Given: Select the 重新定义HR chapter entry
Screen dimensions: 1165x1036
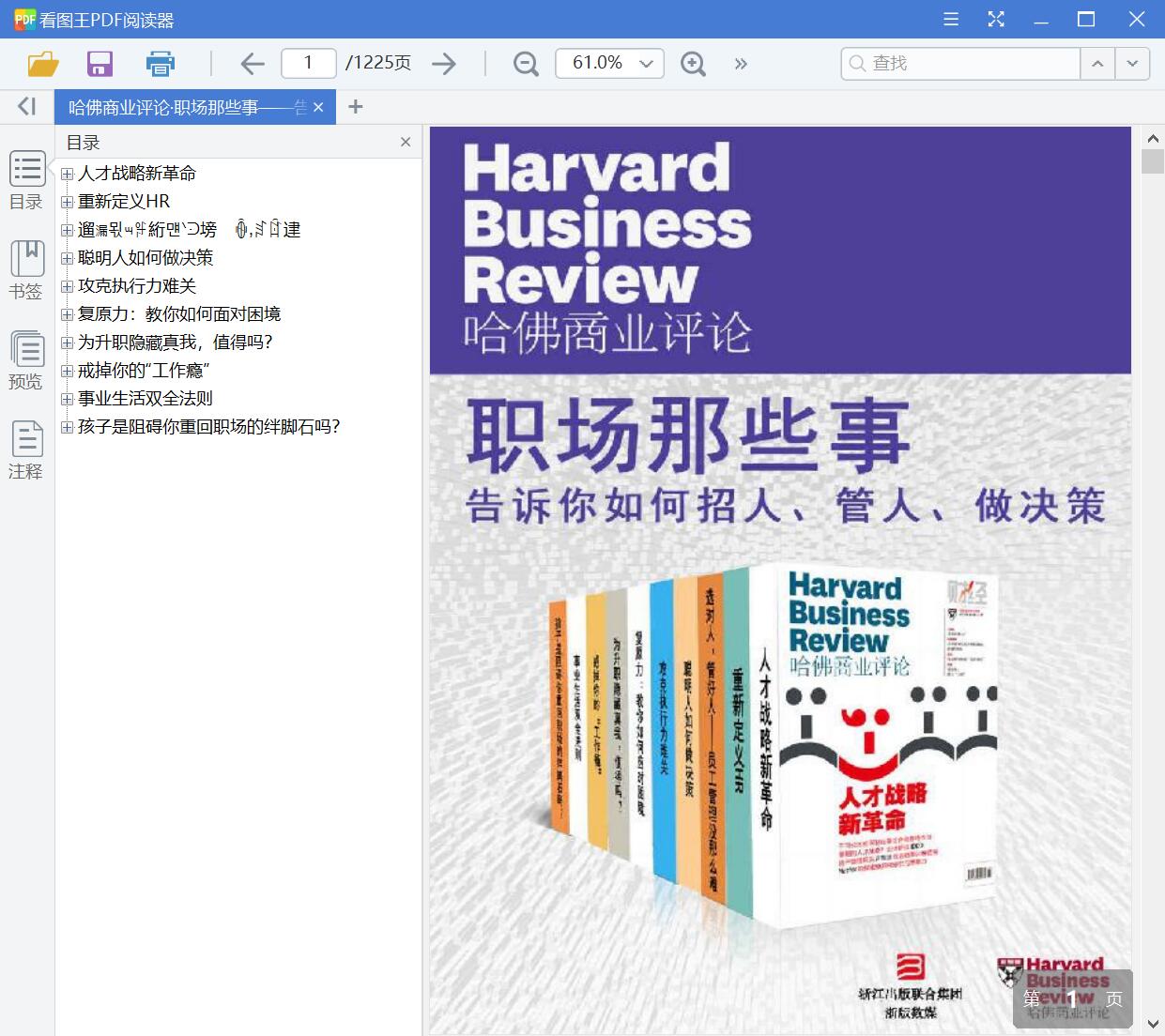Looking at the screenshot, I should pos(124,202).
